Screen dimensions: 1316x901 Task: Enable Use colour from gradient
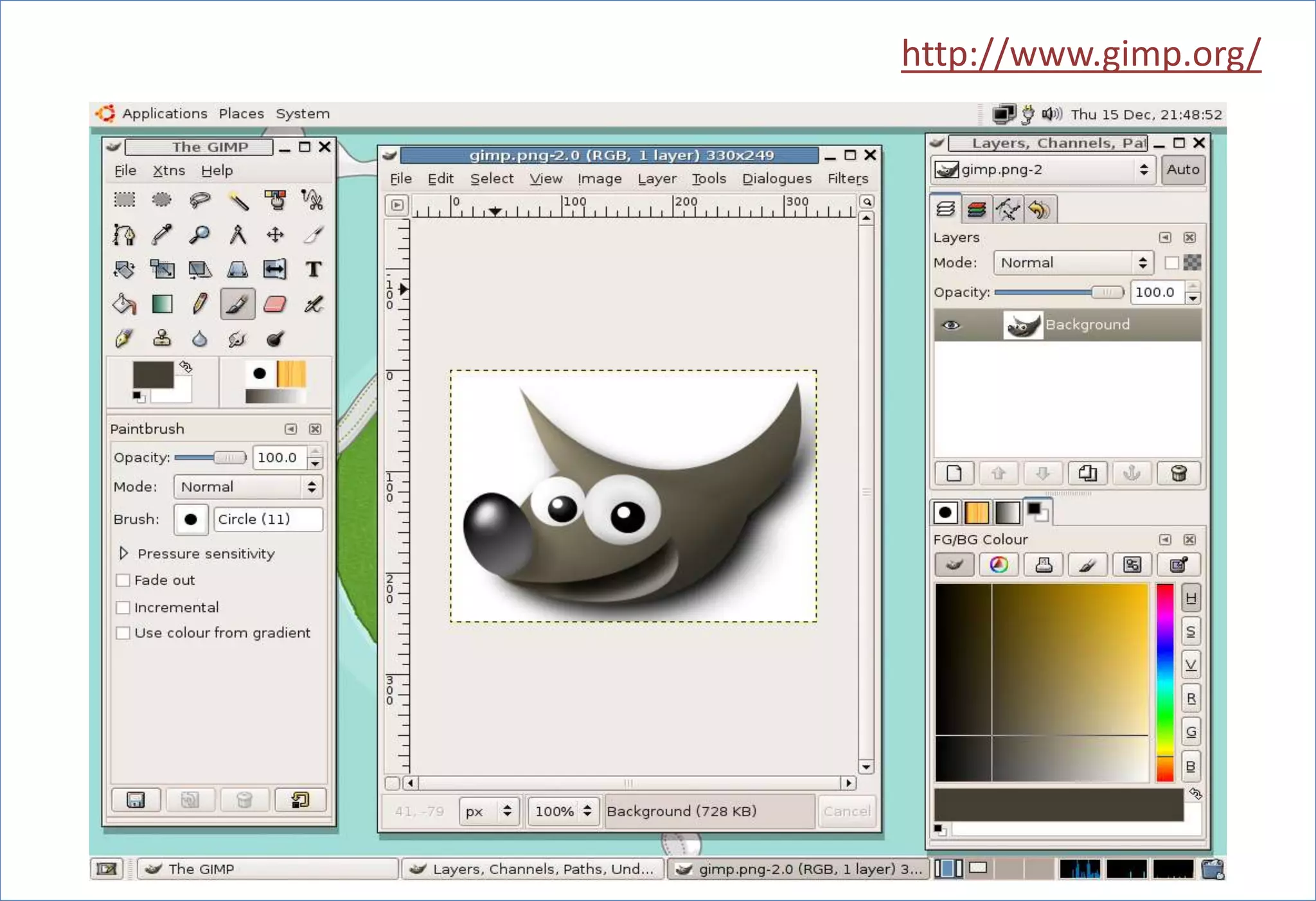coord(123,633)
